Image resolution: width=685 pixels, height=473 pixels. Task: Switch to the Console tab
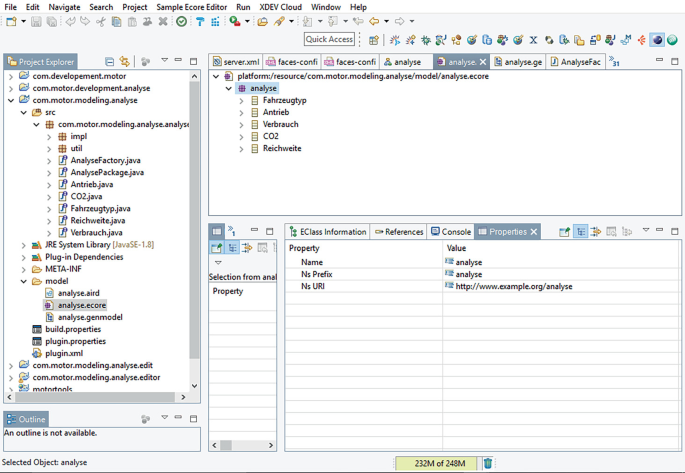coord(450,232)
